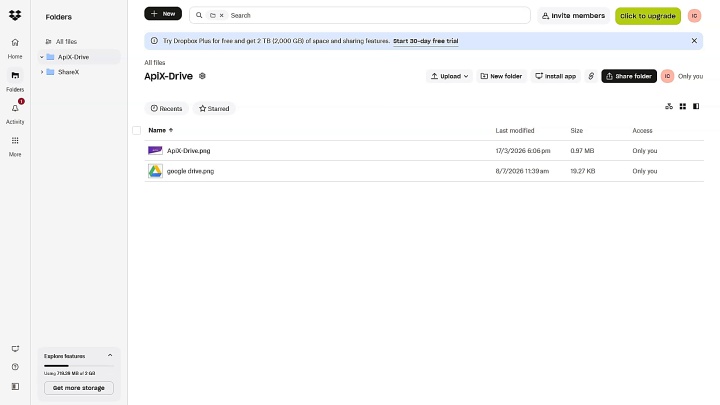Remove the folder filter chip in search
The width and height of the screenshot is (720, 405).
pyautogui.click(x=221, y=15)
